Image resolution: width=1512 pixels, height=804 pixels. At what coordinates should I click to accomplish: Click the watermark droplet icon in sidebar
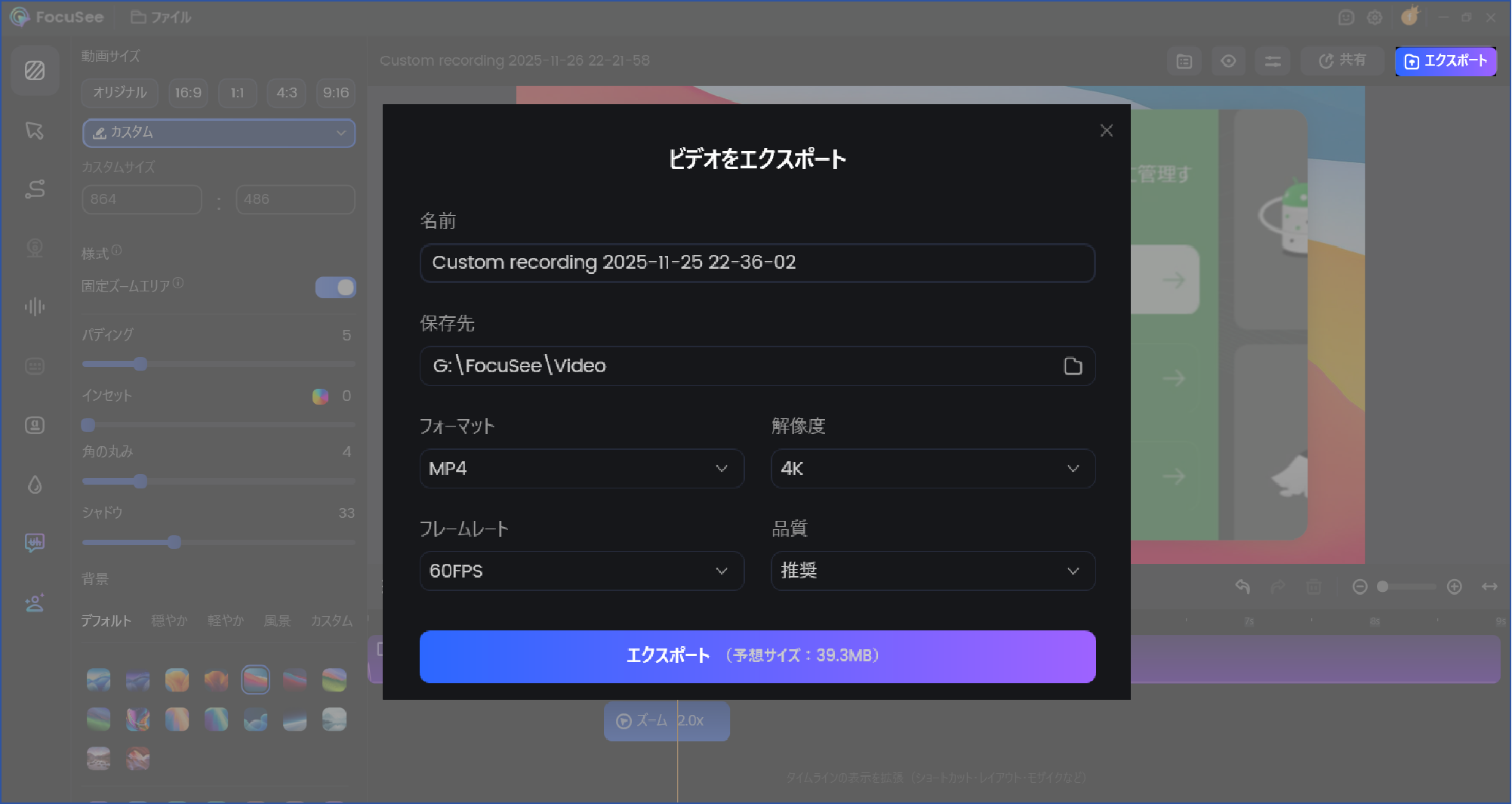[35, 485]
